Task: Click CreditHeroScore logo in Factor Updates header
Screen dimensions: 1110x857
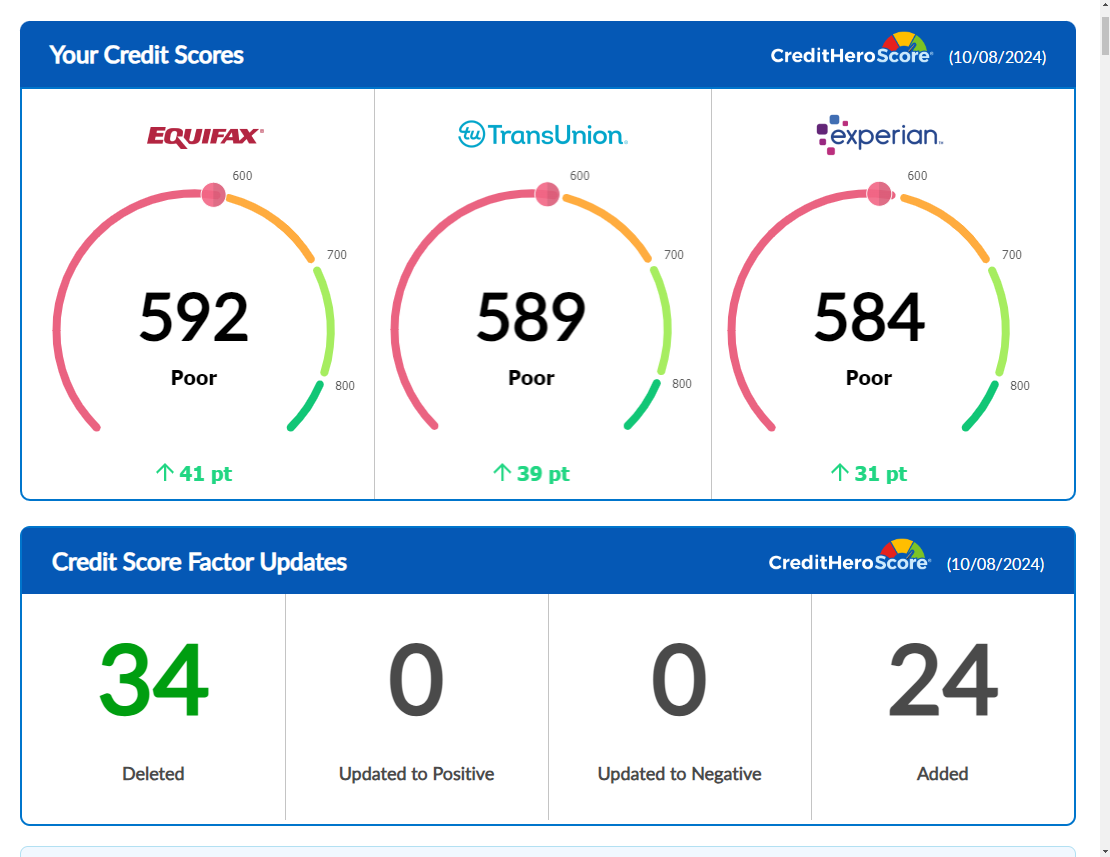Action: [849, 556]
